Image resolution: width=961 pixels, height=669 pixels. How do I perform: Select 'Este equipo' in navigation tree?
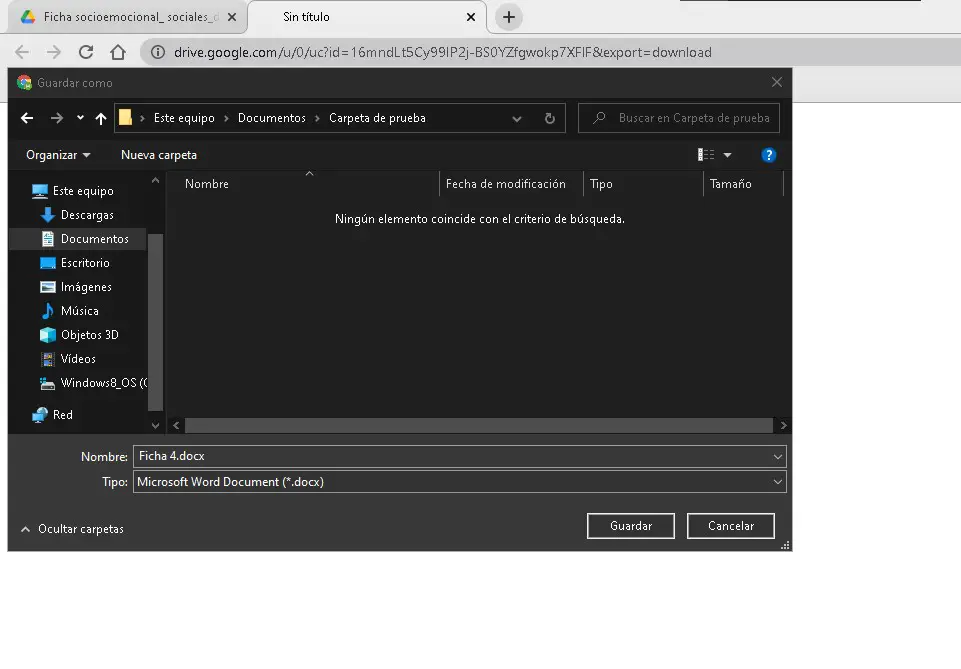click(x=73, y=191)
